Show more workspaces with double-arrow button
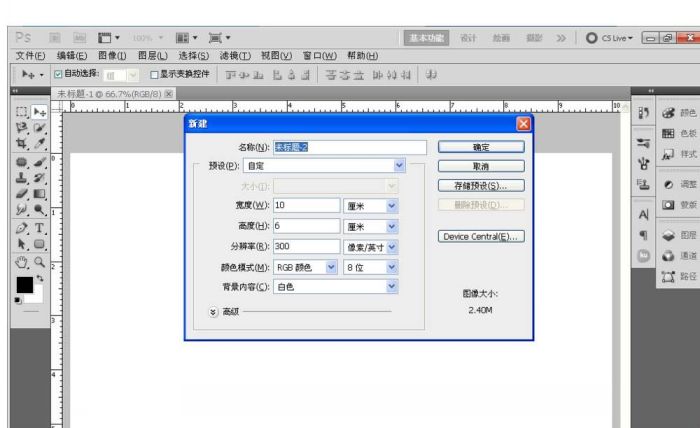 click(561, 38)
